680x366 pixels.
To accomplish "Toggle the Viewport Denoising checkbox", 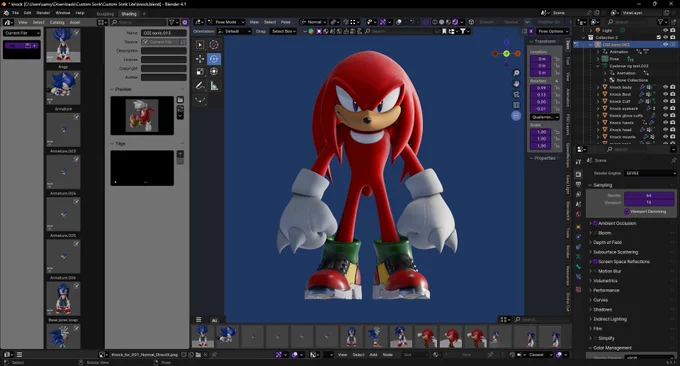I will (x=627, y=211).
